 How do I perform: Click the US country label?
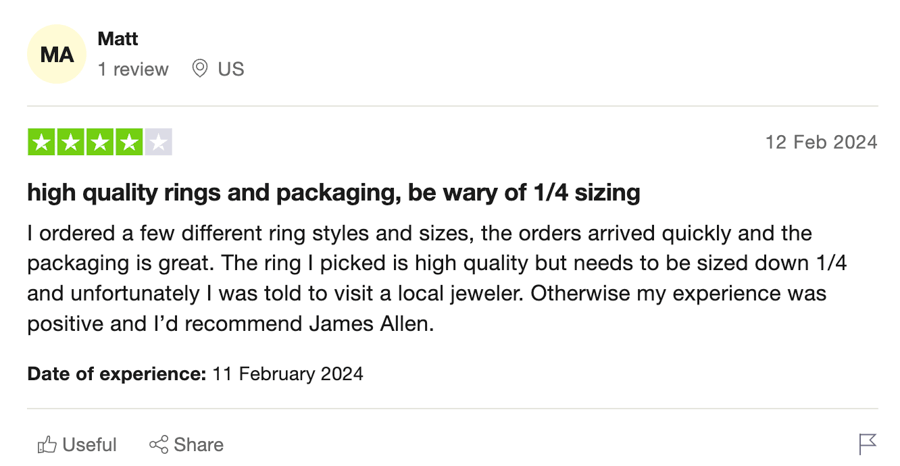click(231, 69)
